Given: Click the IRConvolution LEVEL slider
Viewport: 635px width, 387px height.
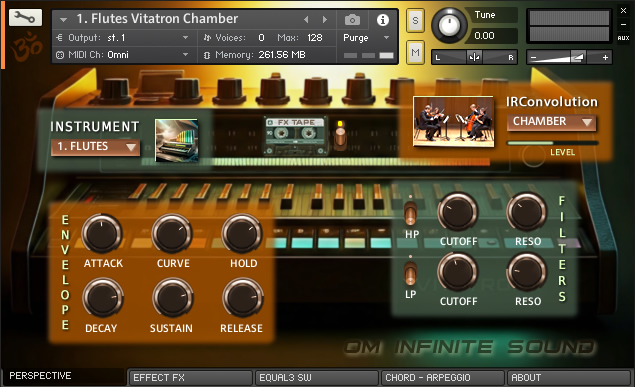Looking at the screenshot, I should (552, 143).
